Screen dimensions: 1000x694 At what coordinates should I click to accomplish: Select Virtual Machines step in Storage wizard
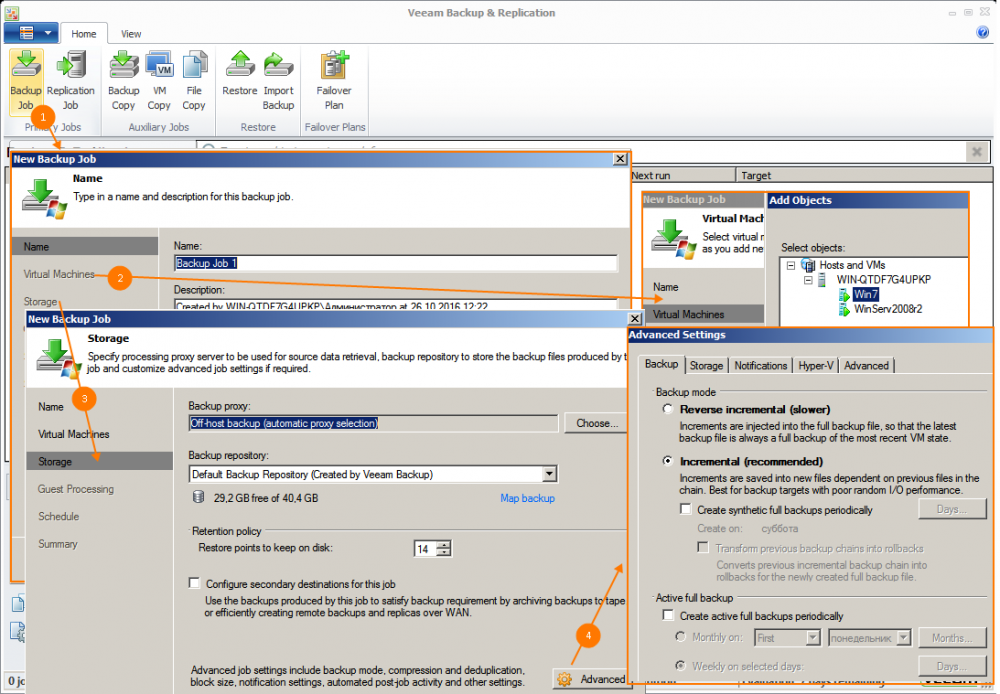click(74, 434)
